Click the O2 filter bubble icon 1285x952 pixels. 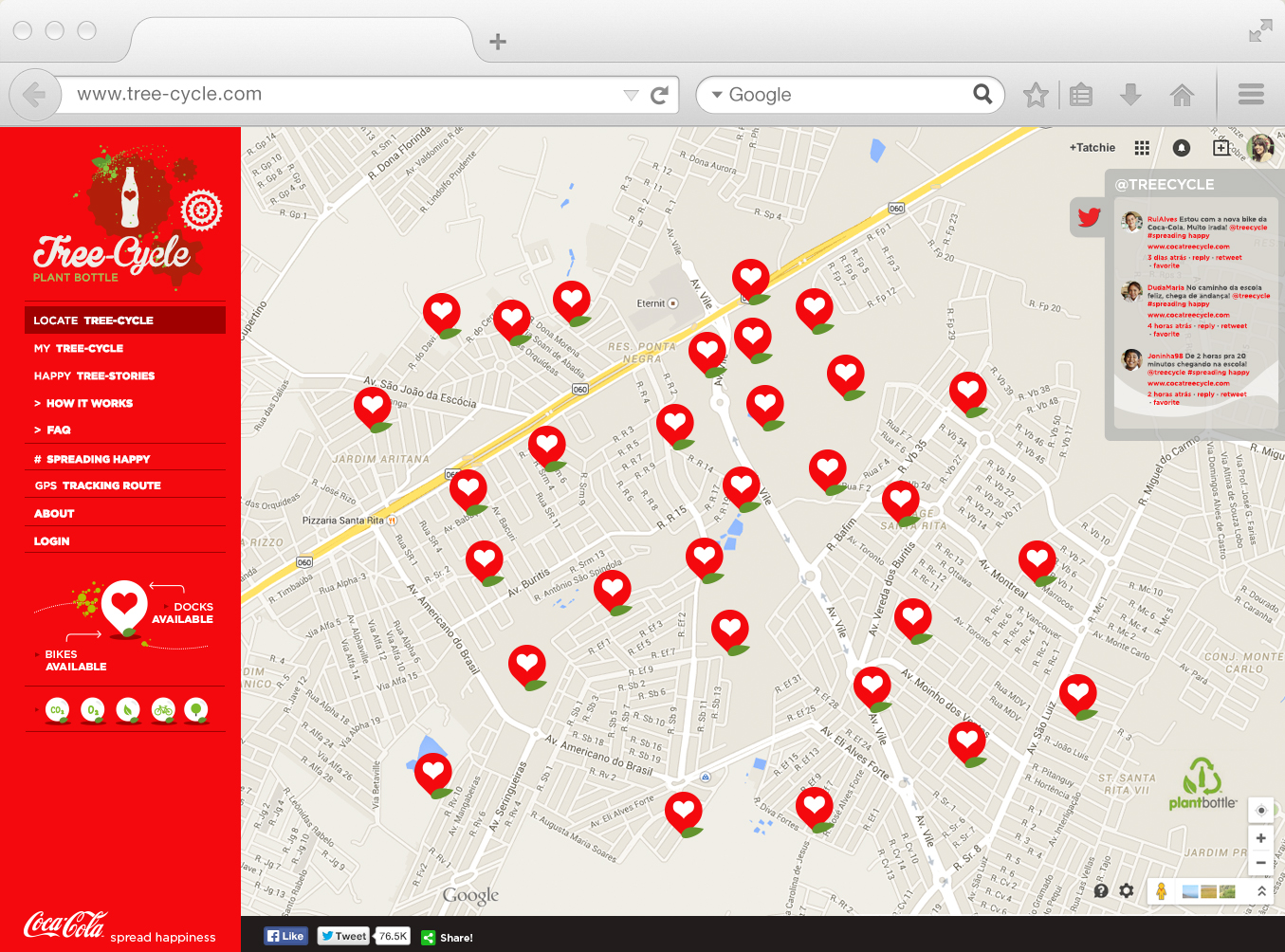[x=93, y=710]
